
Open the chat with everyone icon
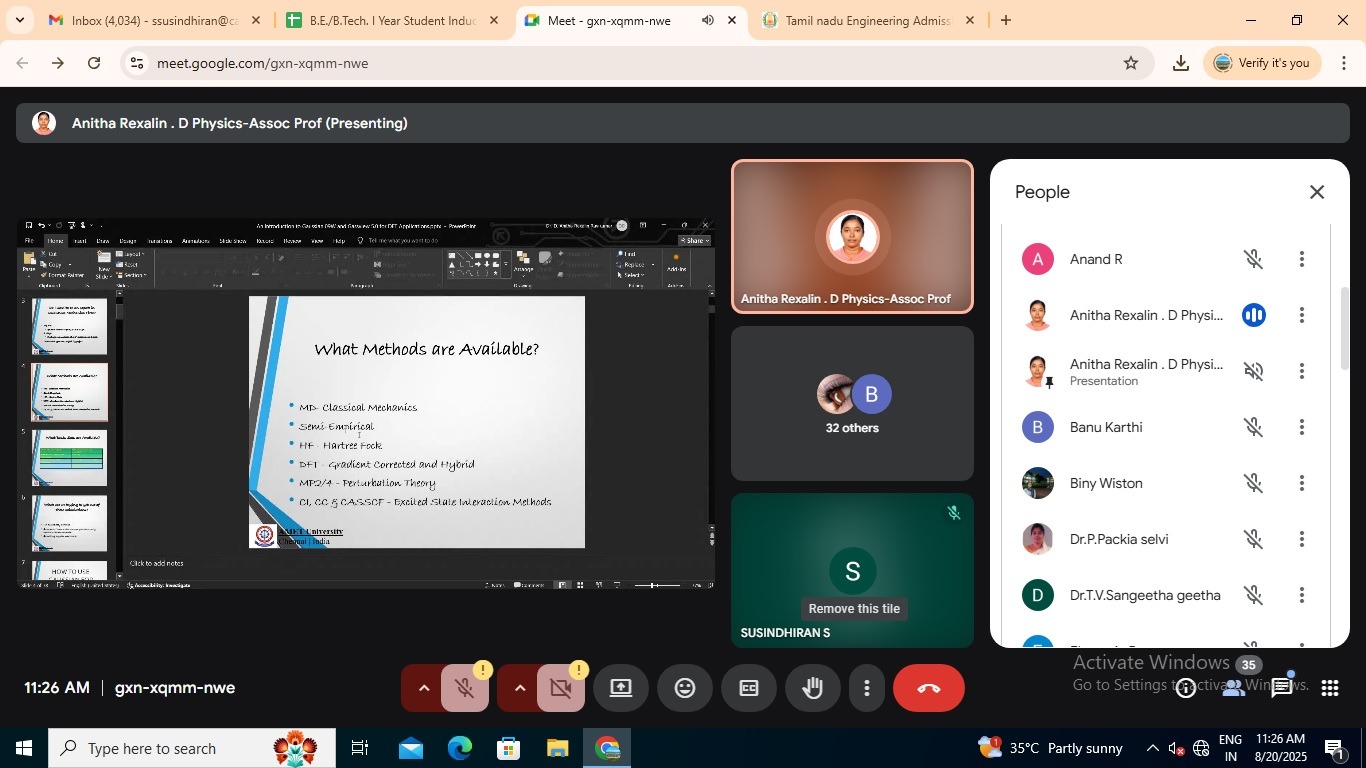click(1283, 688)
